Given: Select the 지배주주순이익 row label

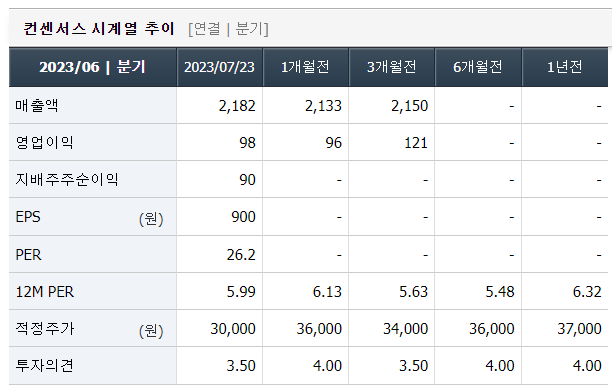Looking at the screenshot, I should click(67, 180).
